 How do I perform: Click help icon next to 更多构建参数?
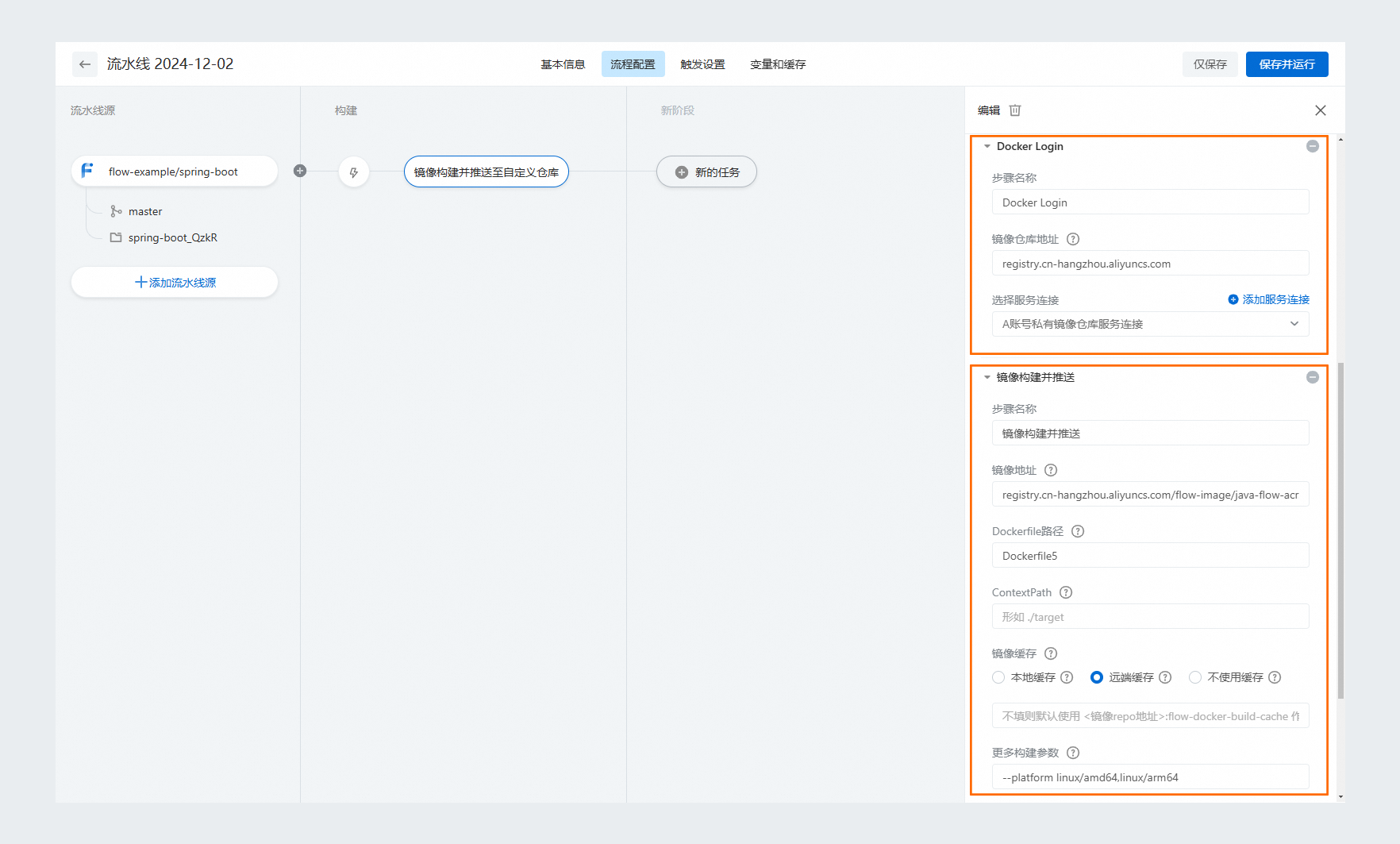pyautogui.click(x=1073, y=753)
